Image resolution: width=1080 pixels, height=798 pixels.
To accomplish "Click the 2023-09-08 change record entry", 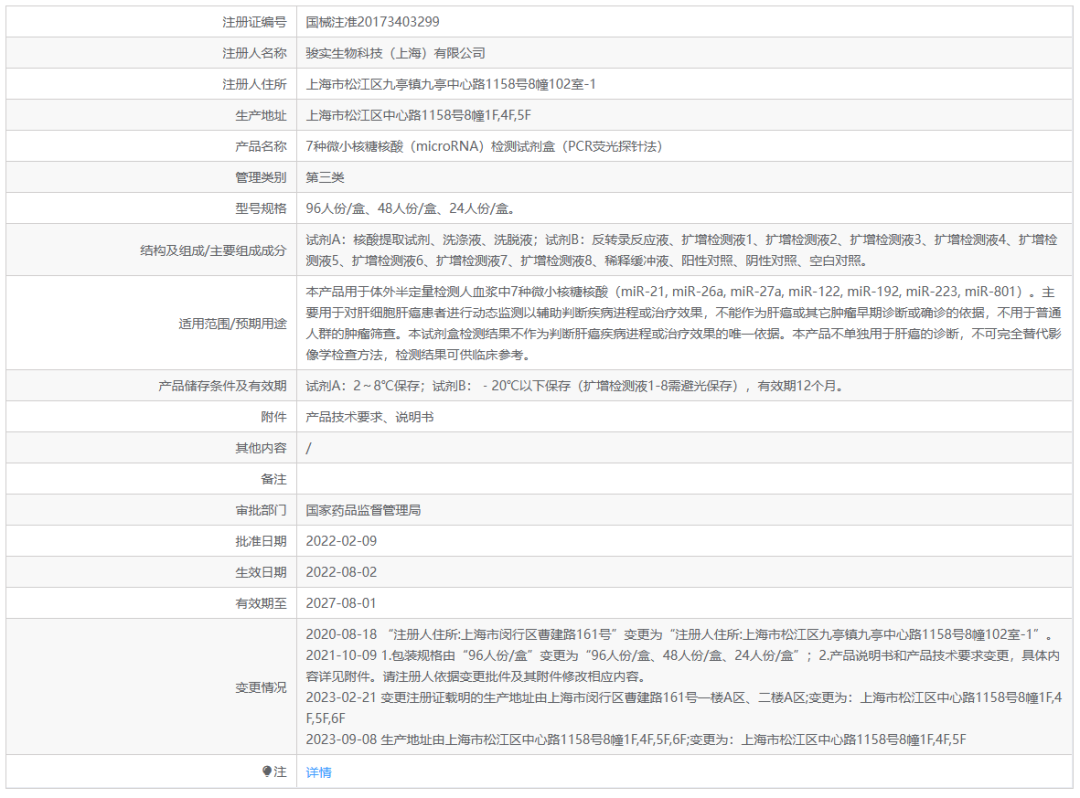I will [x=636, y=740].
